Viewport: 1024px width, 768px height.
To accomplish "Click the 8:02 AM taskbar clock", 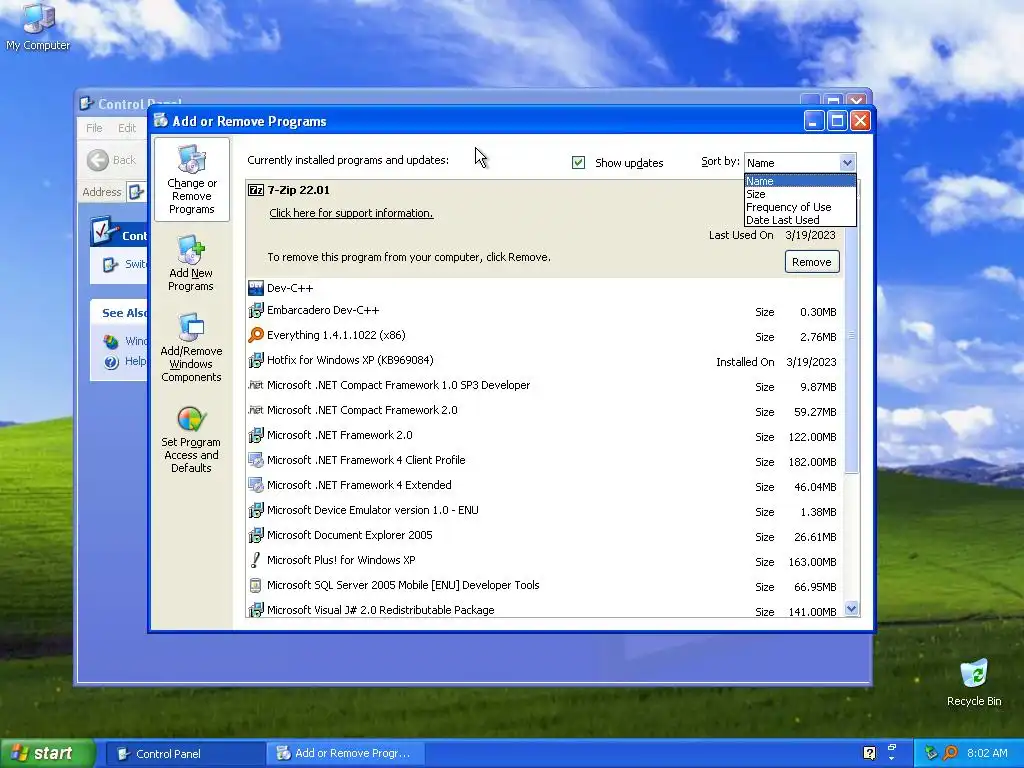I will 987,753.
